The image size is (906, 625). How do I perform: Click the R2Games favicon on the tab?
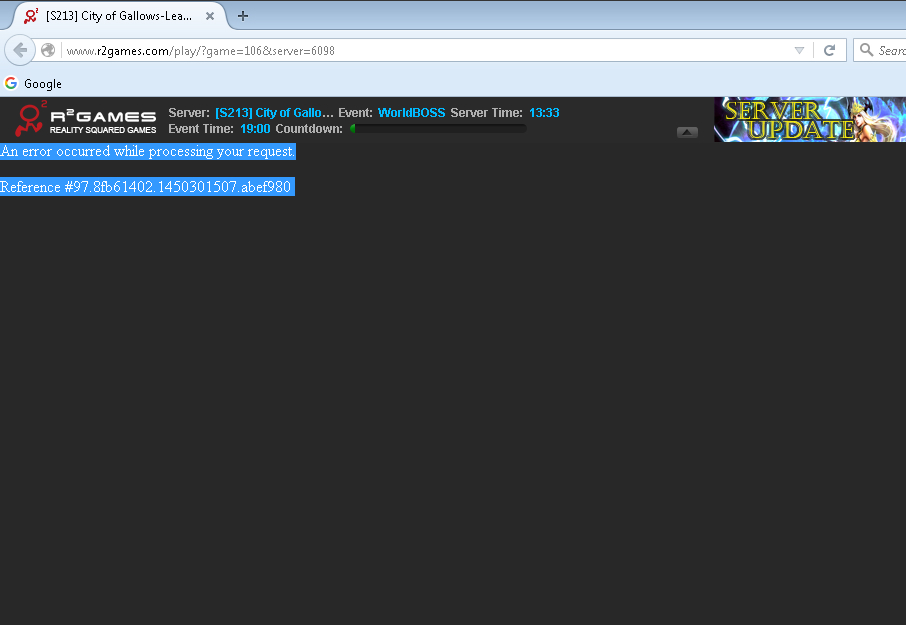coord(31,16)
